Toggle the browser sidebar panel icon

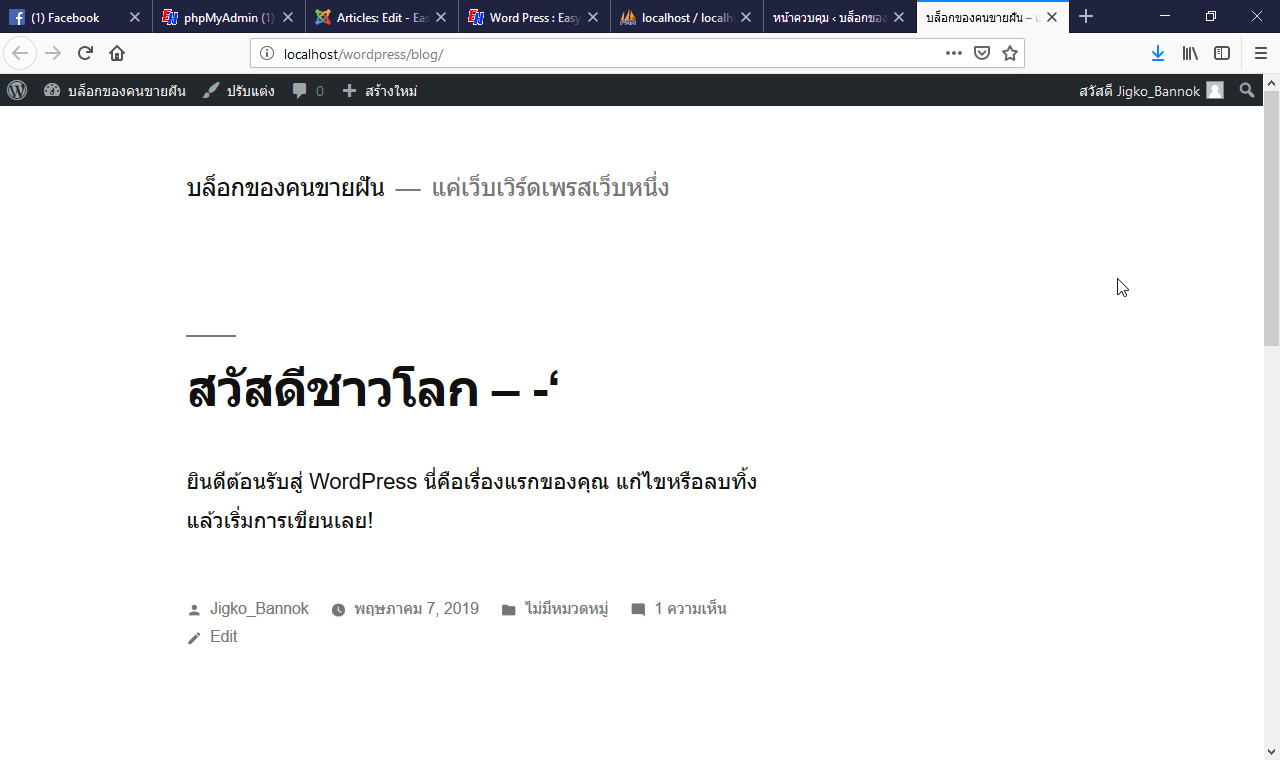click(1221, 53)
